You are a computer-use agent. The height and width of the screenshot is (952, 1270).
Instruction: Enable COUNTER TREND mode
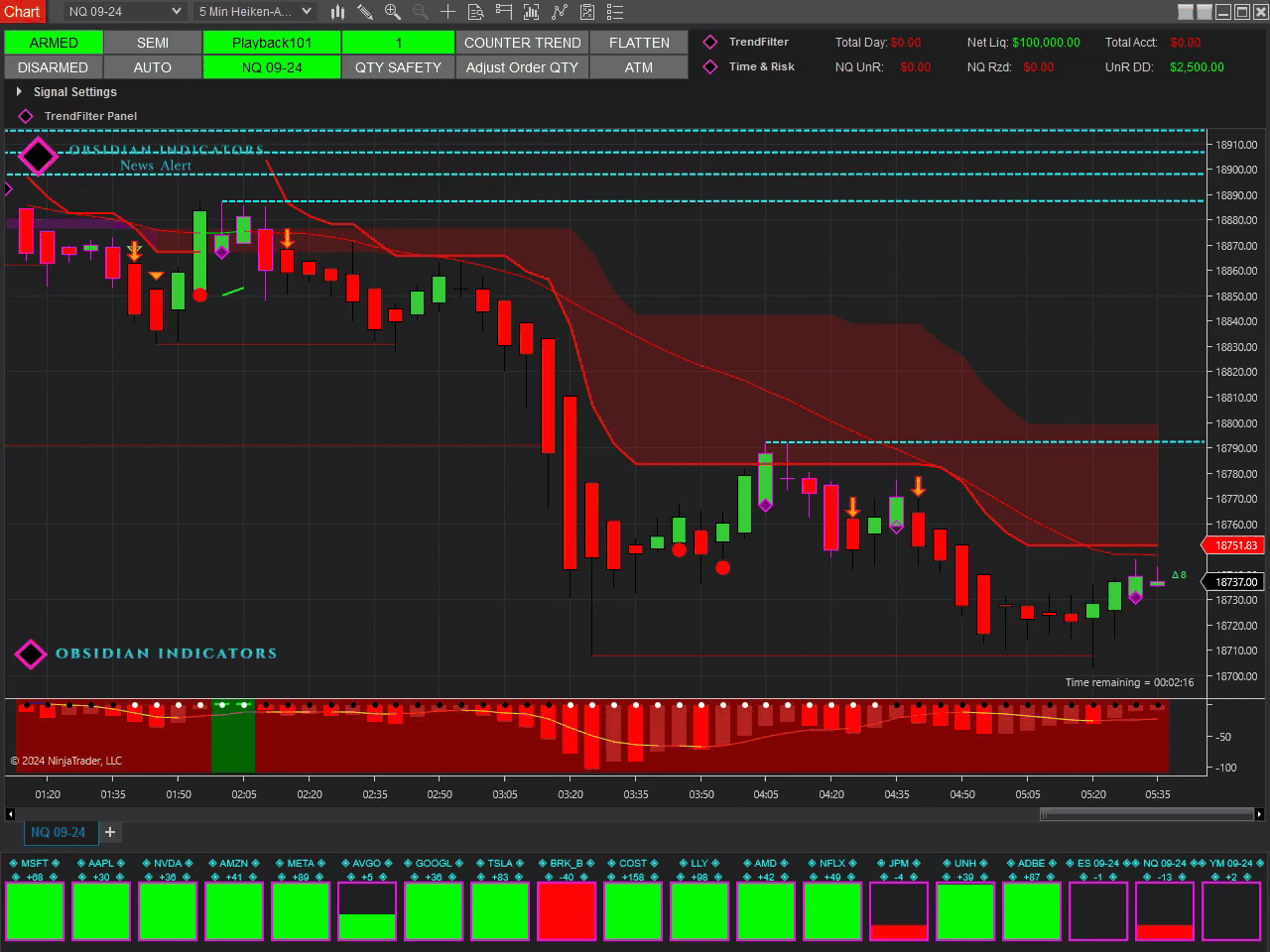(x=522, y=42)
